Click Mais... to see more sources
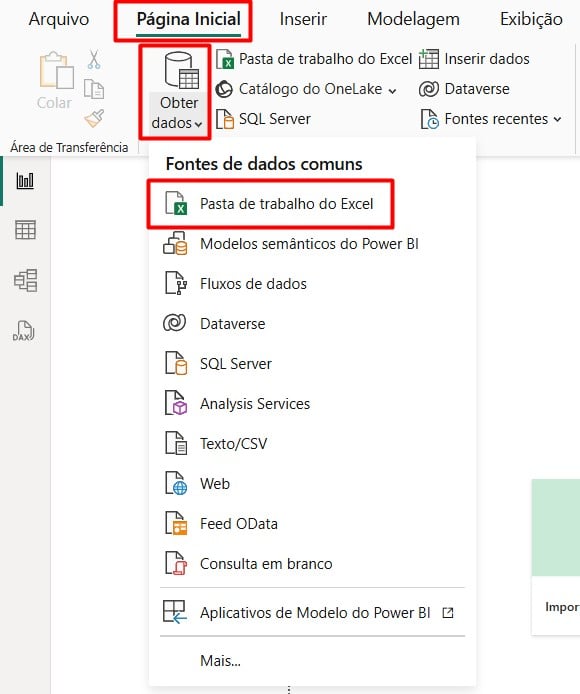The width and height of the screenshot is (580, 694). [x=220, y=661]
